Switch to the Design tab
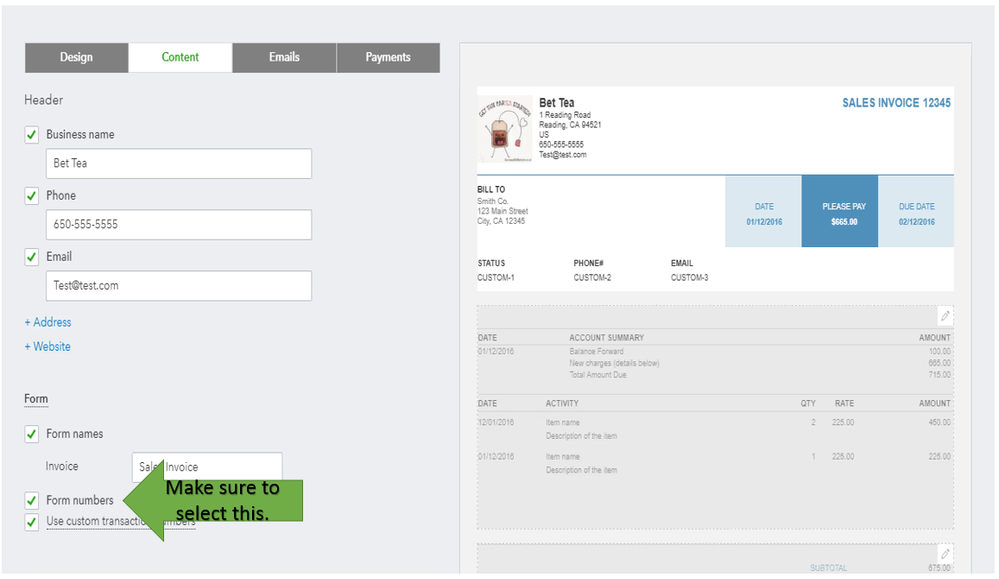This screenshot has width=999, height=579. [x=76, y=57]
